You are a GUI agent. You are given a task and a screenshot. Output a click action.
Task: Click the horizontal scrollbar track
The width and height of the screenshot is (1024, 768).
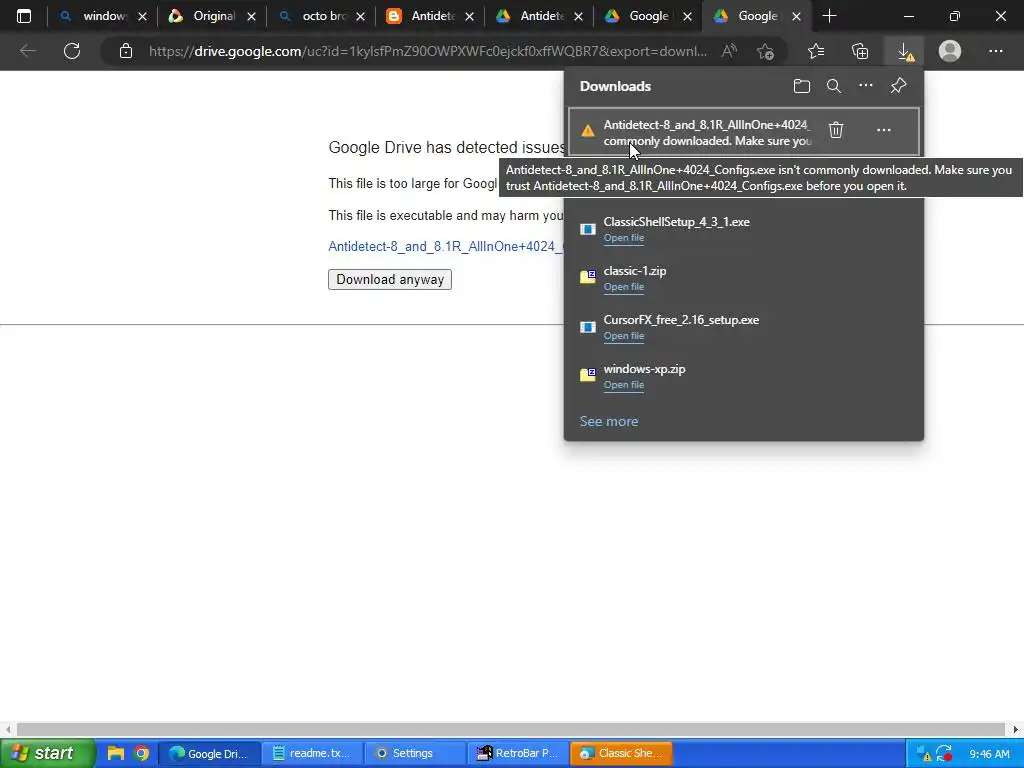pos(511,729)
